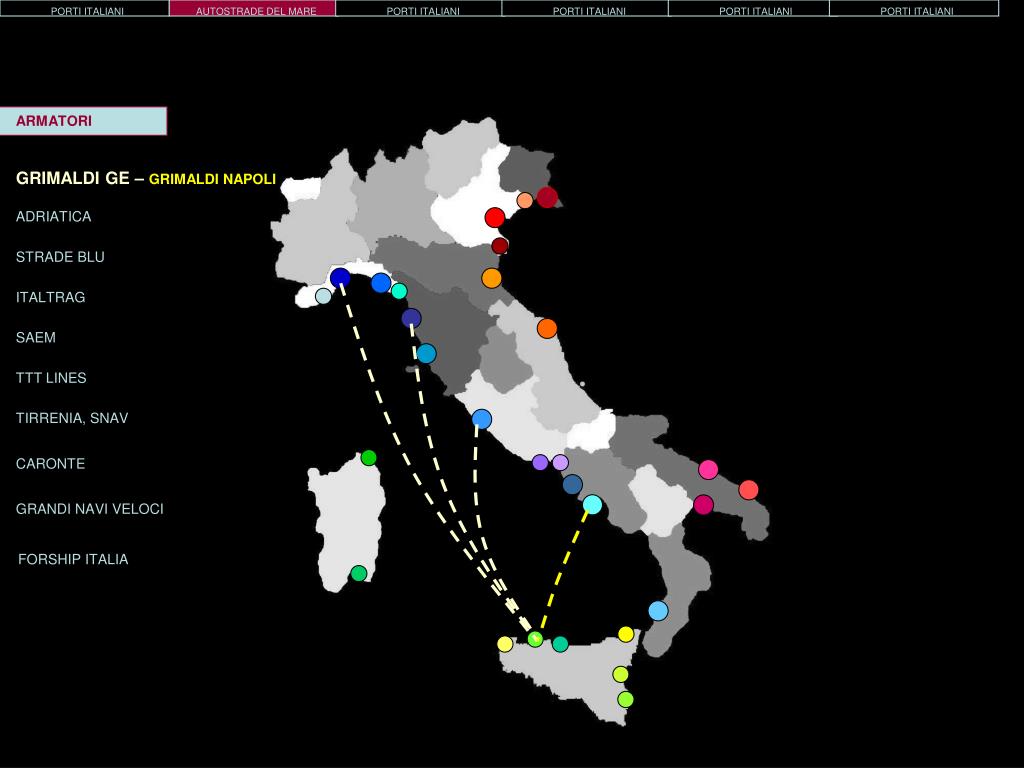
Task: Open the TTT LINES entry
Action: point(51,378)
